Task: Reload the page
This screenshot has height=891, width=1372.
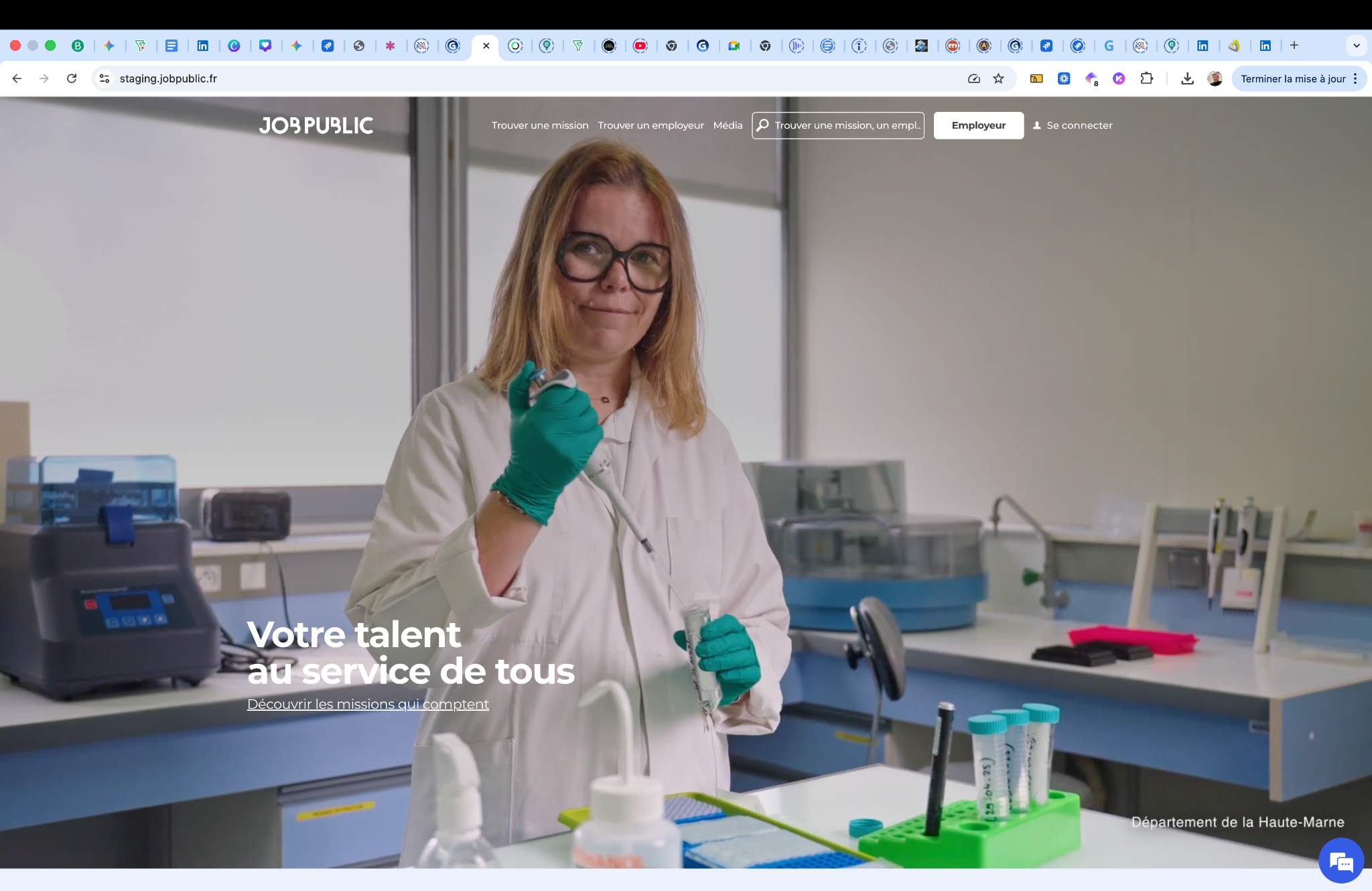Action: point(72,78)
